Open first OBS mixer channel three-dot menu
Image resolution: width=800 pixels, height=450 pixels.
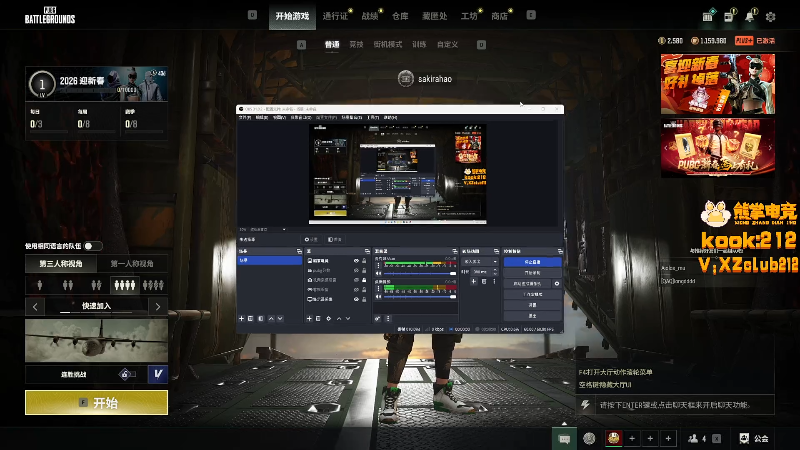[378, 265]
